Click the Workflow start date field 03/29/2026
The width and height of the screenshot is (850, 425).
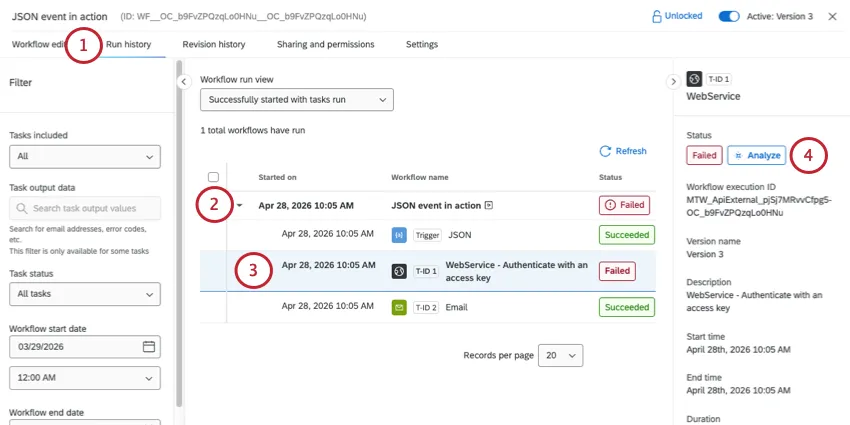pos(85,347)
